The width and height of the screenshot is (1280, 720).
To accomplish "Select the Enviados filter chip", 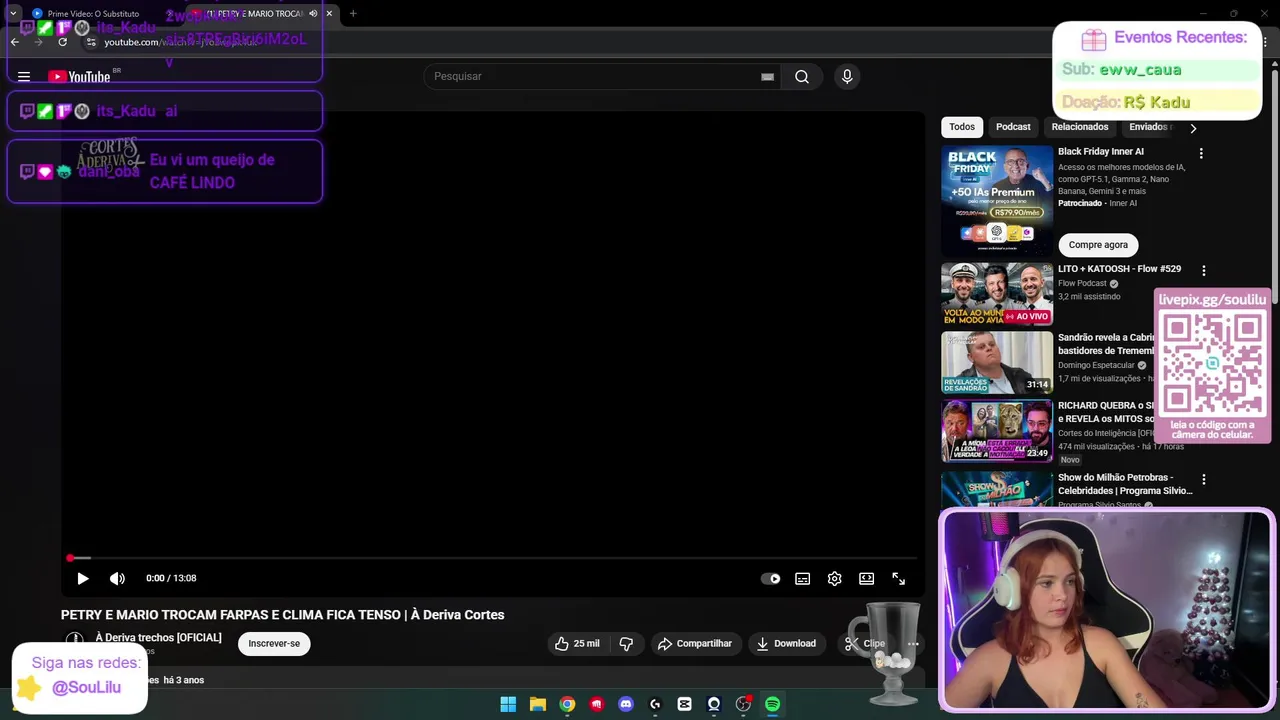I will tap(1148, 127).
